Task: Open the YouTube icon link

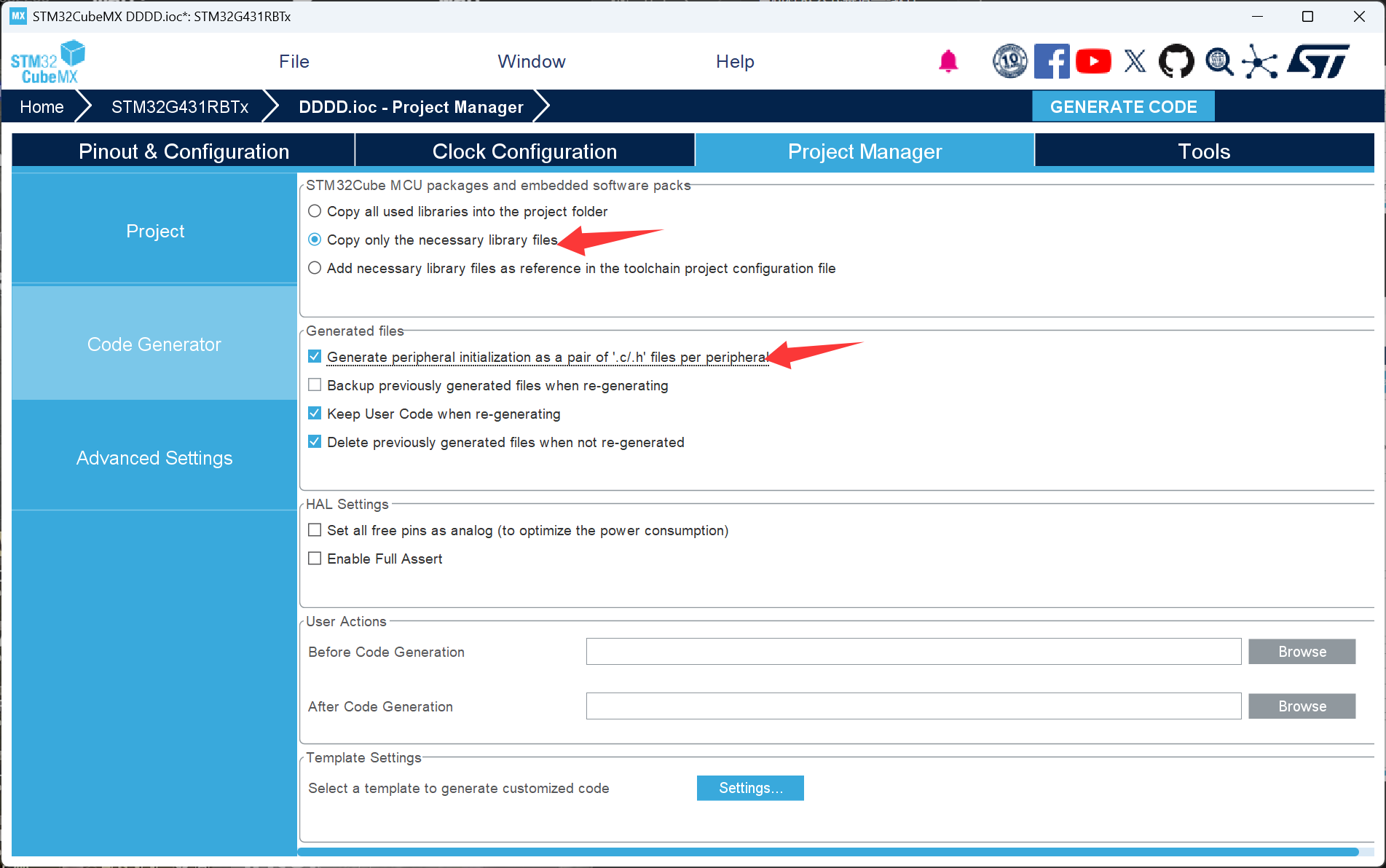Action: [1093, 61]
